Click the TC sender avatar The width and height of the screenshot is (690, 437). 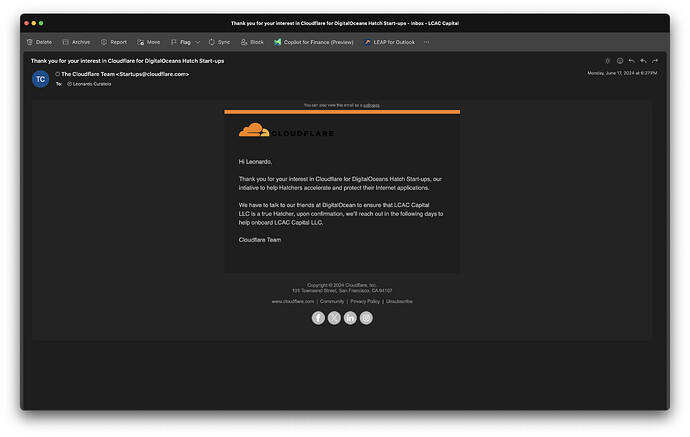pos(40,79)
